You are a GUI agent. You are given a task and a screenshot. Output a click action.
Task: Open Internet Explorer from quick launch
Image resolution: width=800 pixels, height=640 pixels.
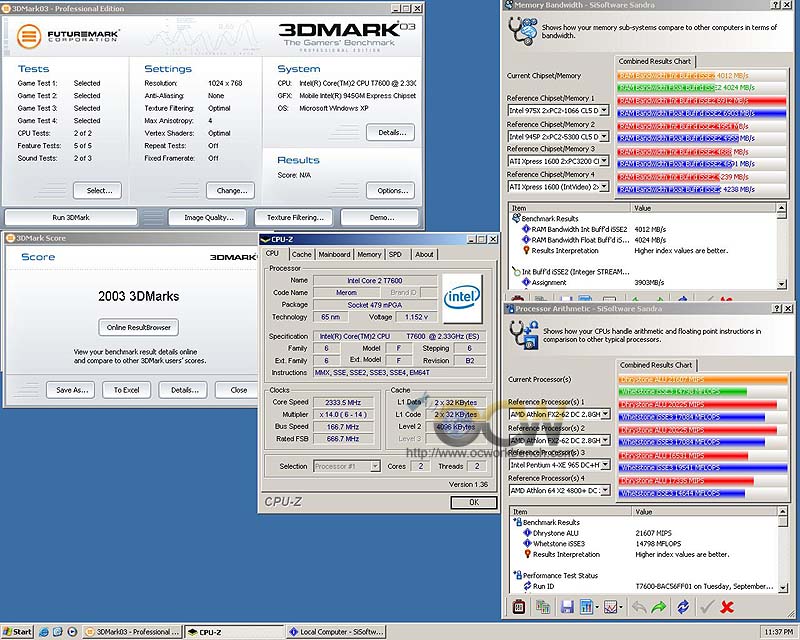pos(44,632)
